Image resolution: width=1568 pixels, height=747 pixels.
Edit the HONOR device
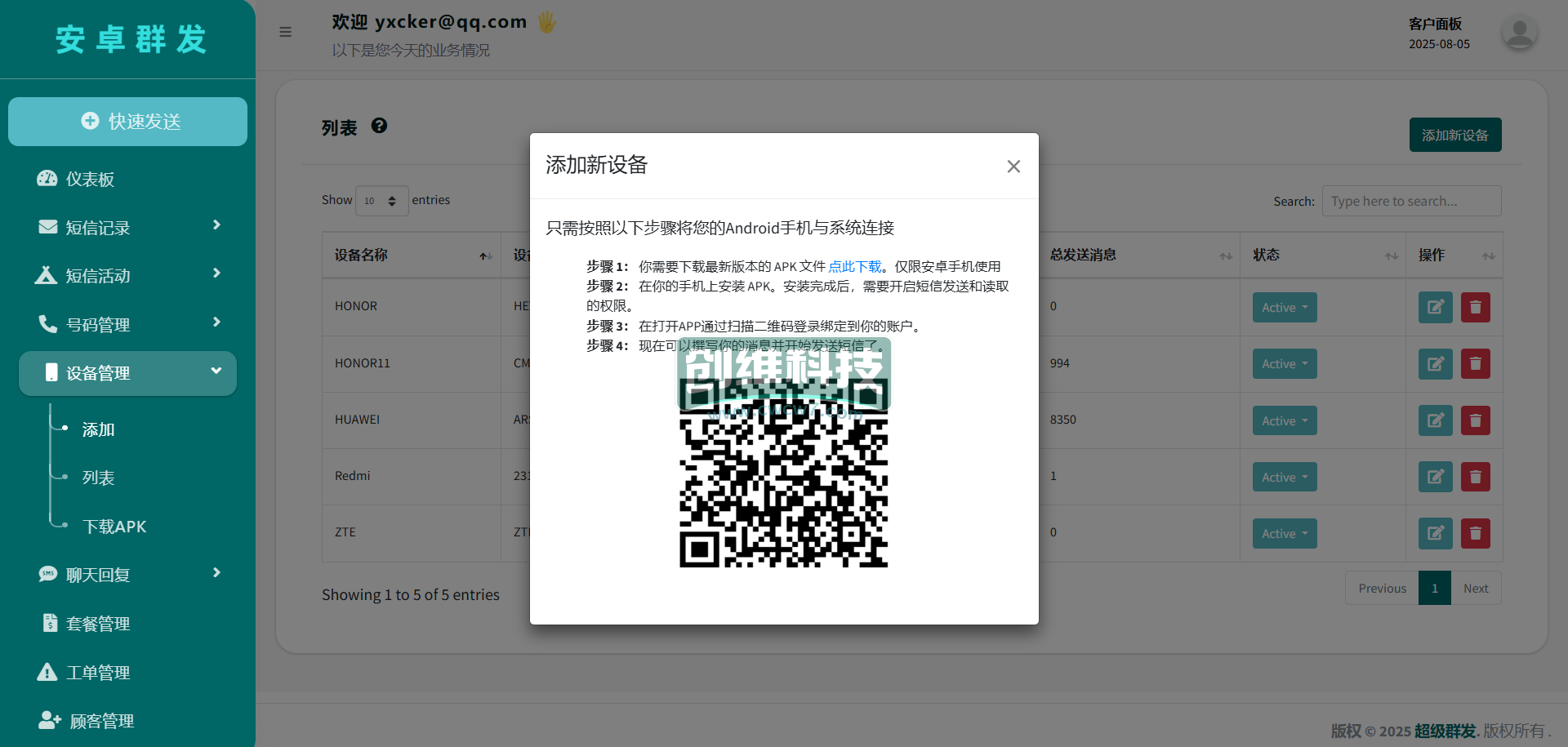coord(1435,307)
